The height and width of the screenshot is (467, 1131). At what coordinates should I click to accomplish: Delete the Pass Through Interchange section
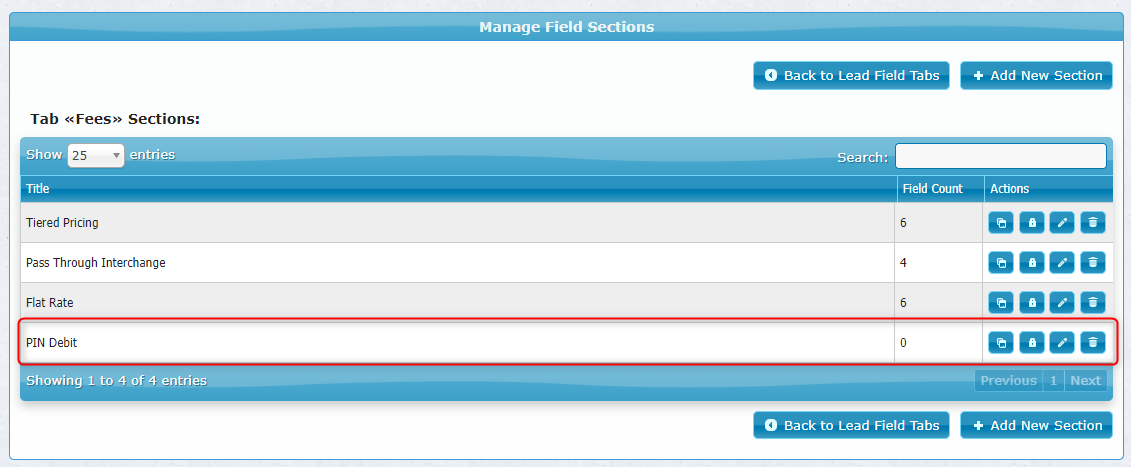(x=1093, y=263)
